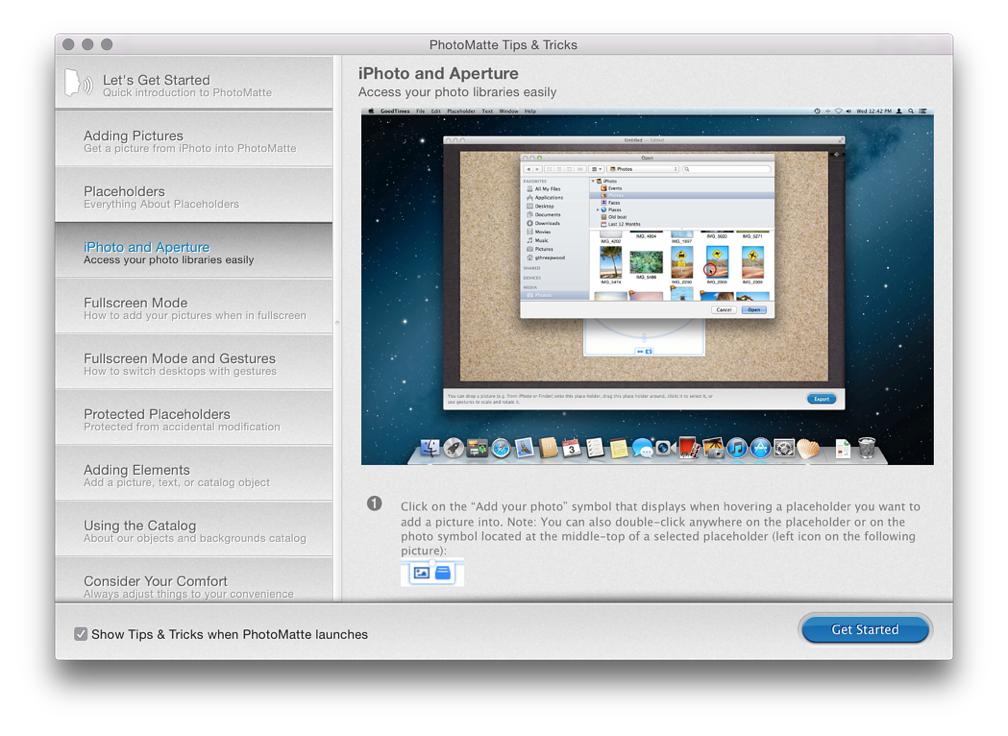Click the FaceTime camera icon in the tutorial screenshot

pyautogui.click(x=665, y=447)
